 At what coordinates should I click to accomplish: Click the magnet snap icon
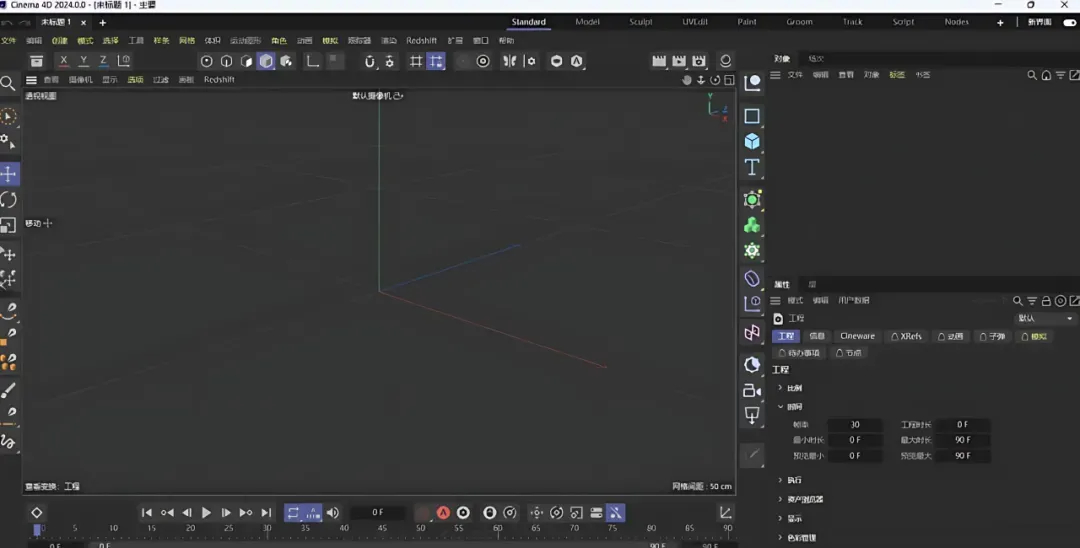[370, 61]
